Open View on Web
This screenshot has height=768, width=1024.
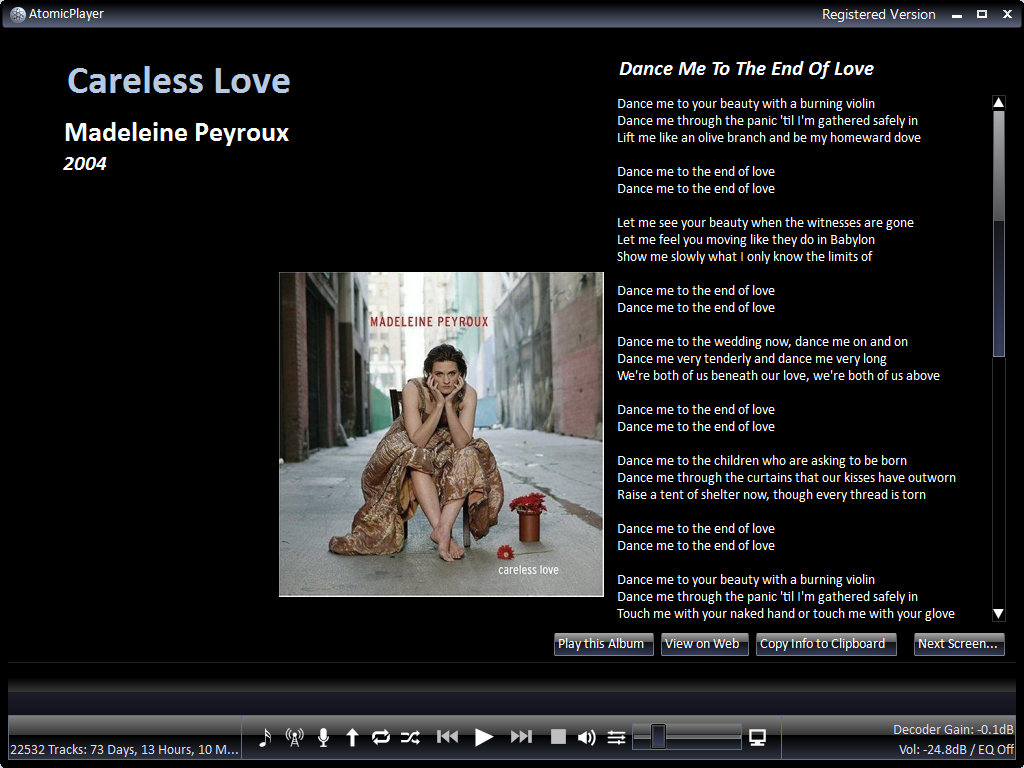[x=705, y=644]
